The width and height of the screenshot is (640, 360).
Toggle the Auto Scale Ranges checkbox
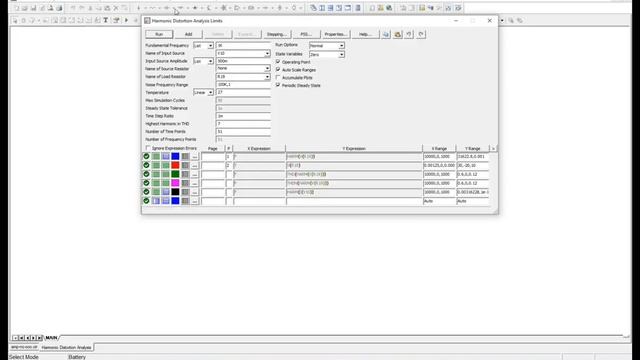click(x=278, y=70)
